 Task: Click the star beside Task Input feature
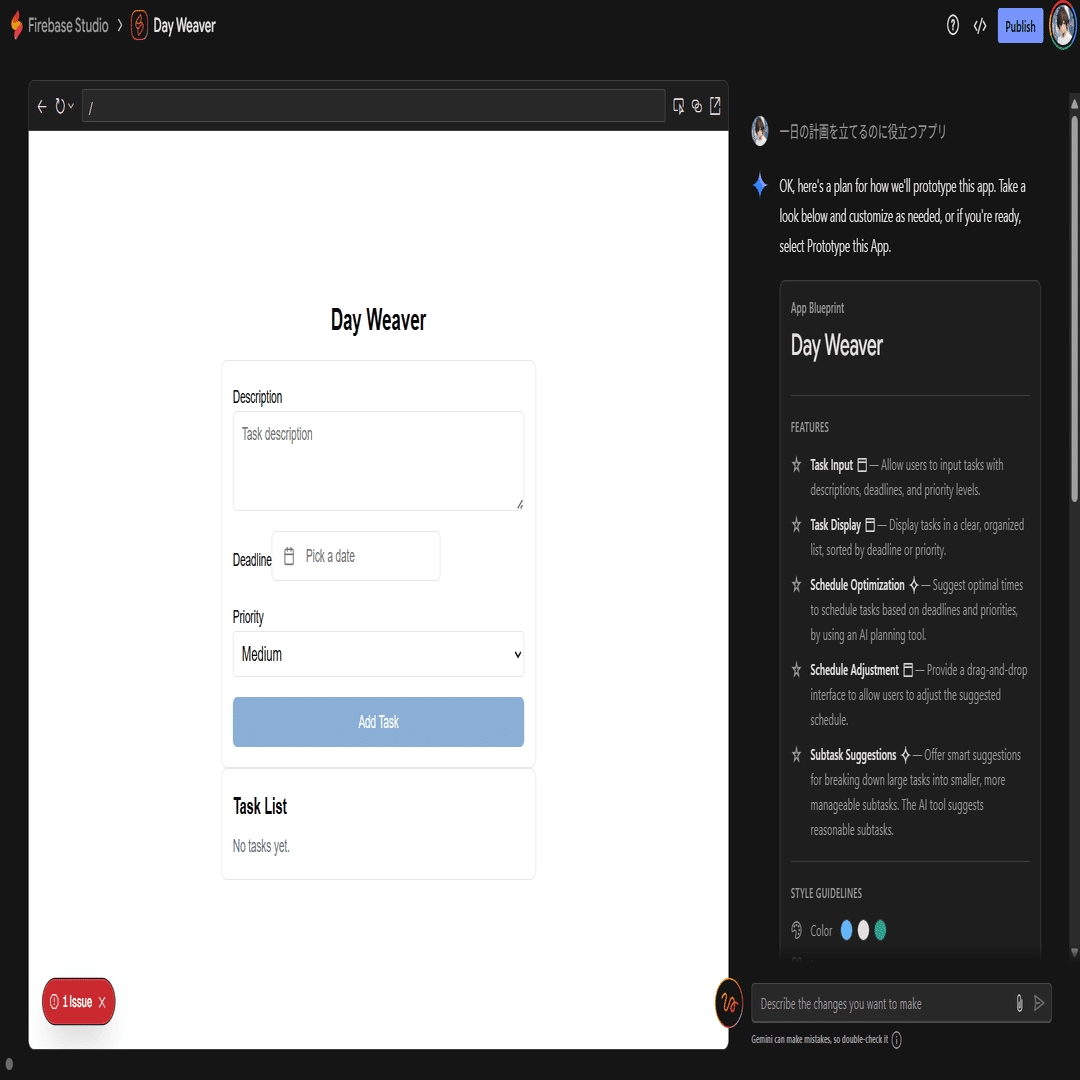click(x=796, y=465)
